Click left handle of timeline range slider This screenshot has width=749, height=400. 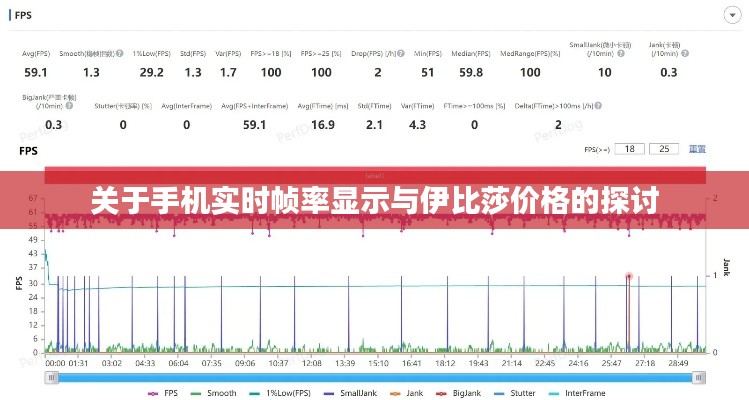pyautogui.click(x=50, y=377)
